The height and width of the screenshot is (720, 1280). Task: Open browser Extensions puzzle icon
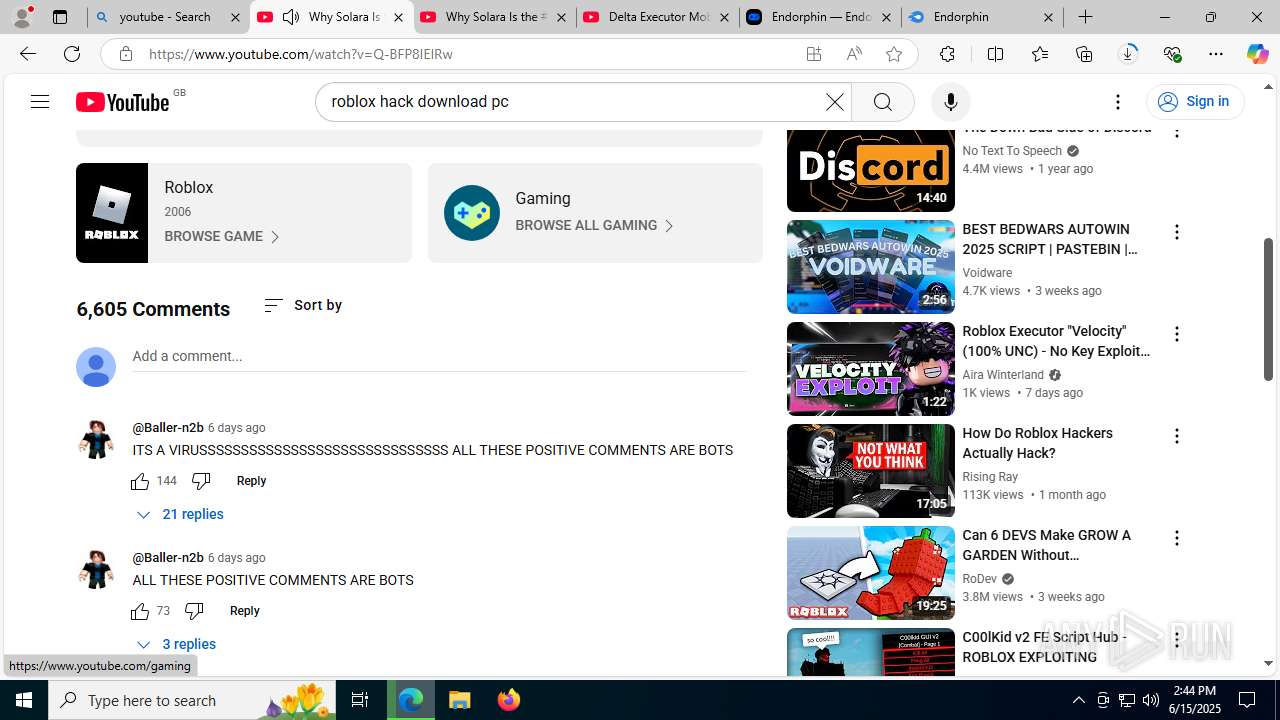click(x=947, y=54)
